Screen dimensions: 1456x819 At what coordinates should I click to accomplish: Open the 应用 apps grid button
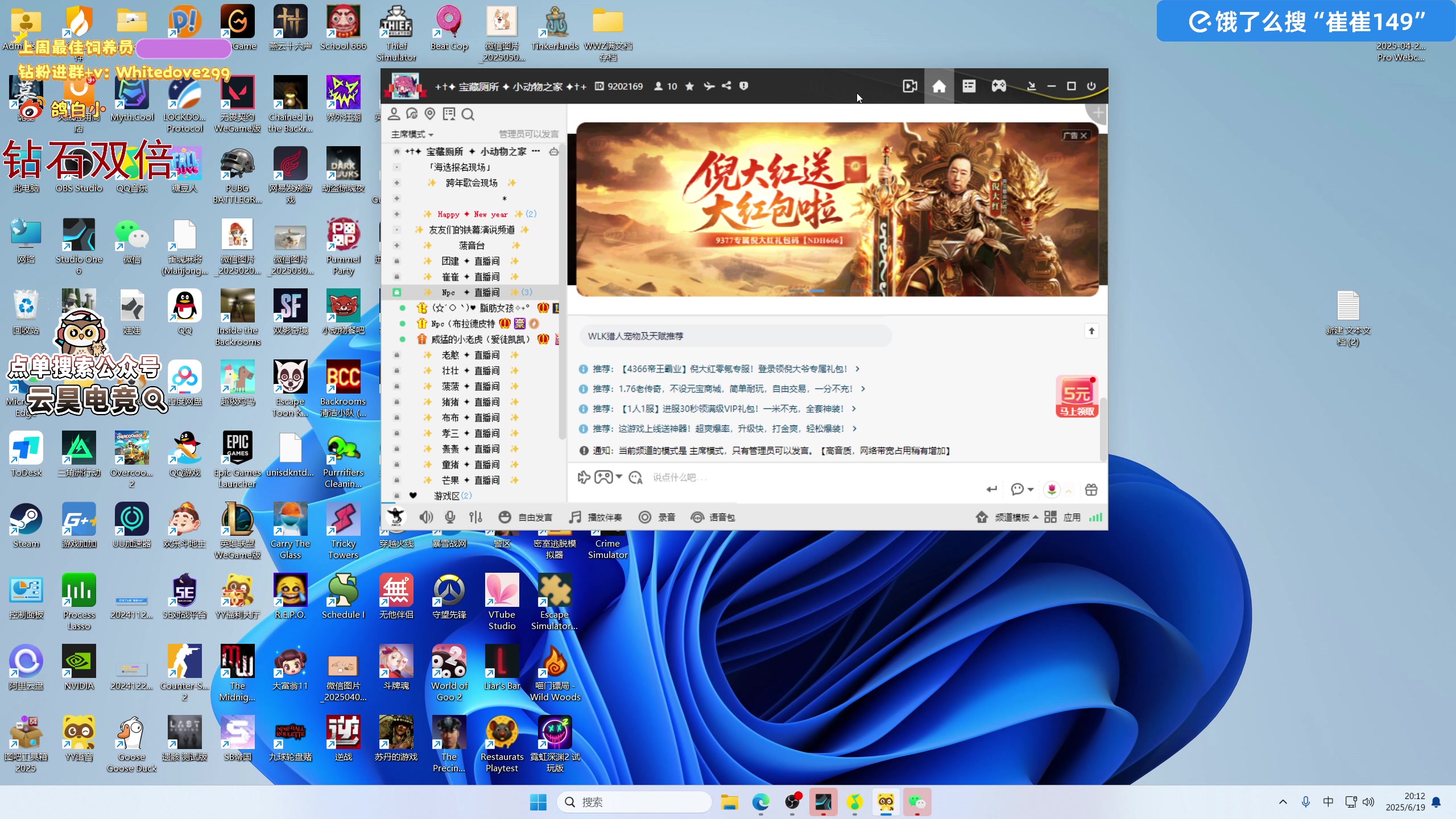(1062, 517)
